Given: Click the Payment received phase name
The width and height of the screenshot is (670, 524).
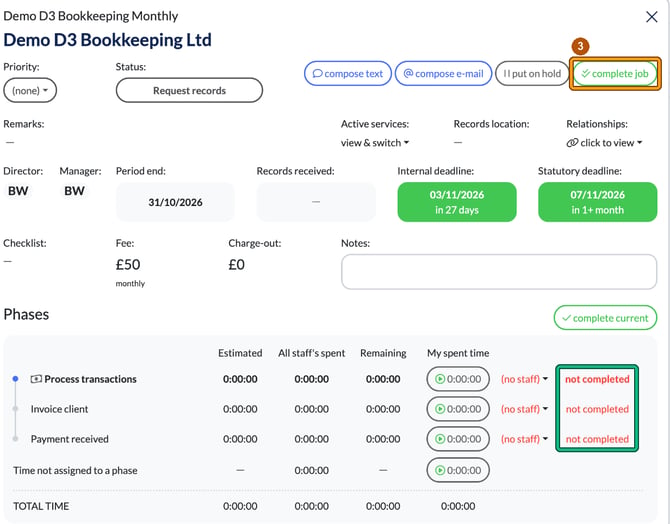Looking at the screenshot, I should pyautogui.click(x=70, y=439).
